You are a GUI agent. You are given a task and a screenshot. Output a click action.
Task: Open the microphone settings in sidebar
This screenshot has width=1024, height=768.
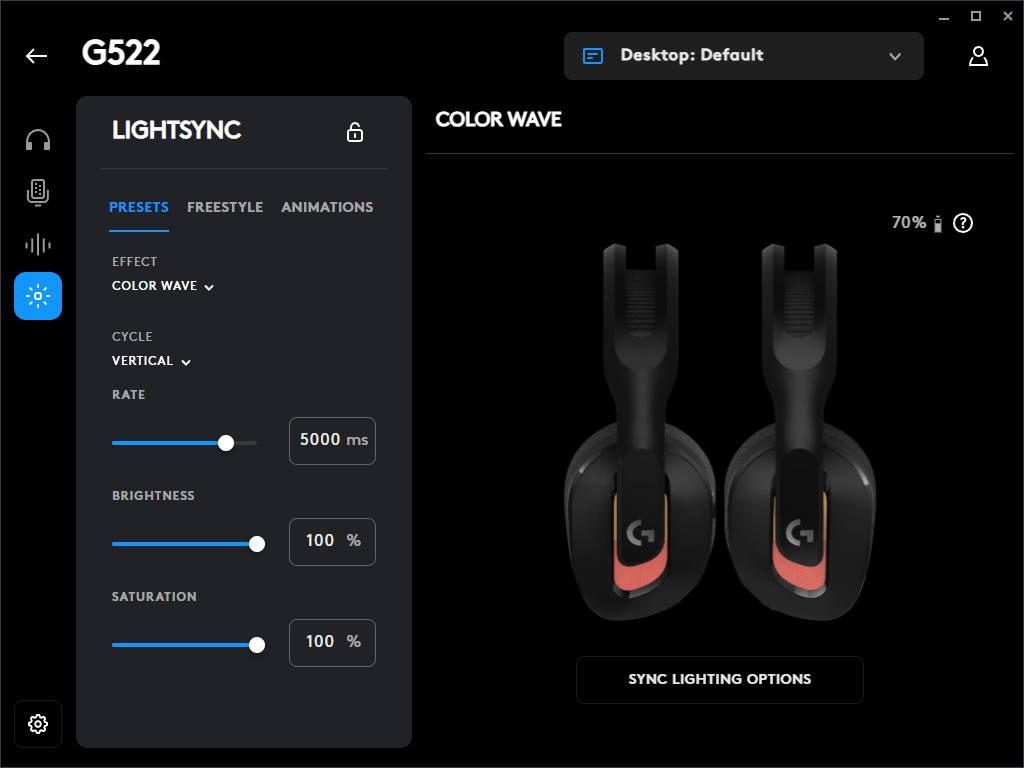pyautogui.click(x=38, y=193)
